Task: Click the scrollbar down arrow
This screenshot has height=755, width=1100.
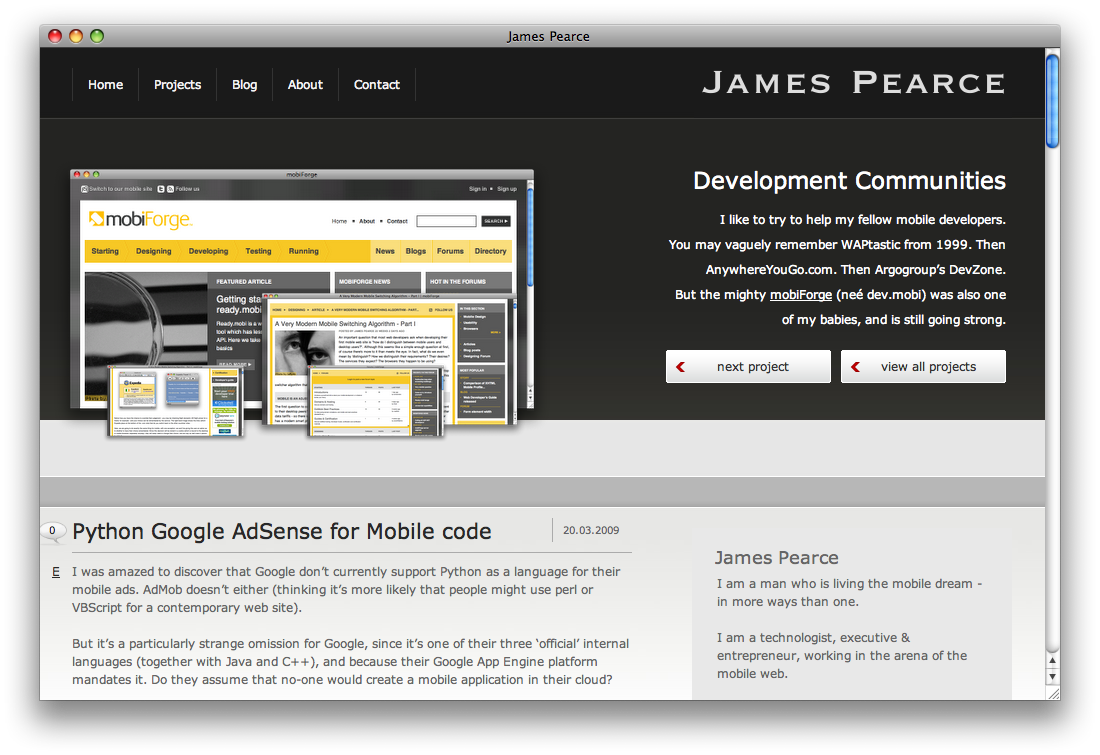Action: click(x=1052, y=677)
